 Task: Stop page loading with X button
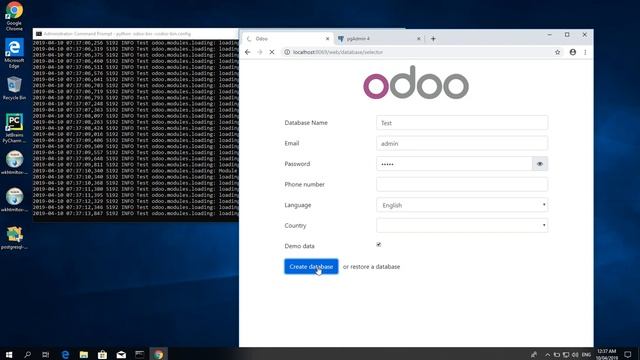[x=272, y=52]
